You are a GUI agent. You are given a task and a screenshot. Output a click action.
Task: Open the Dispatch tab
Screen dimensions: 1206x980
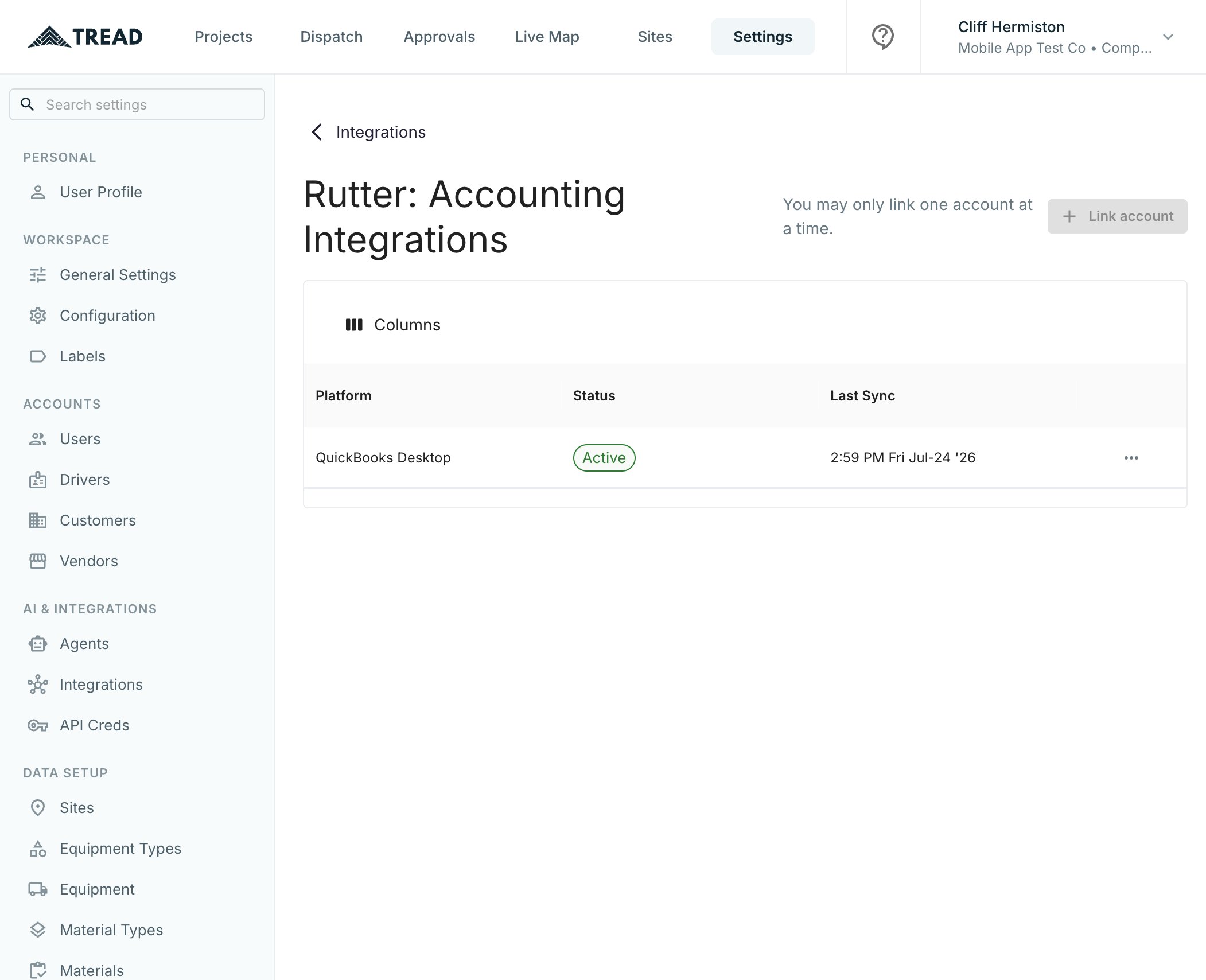point(332,37)
